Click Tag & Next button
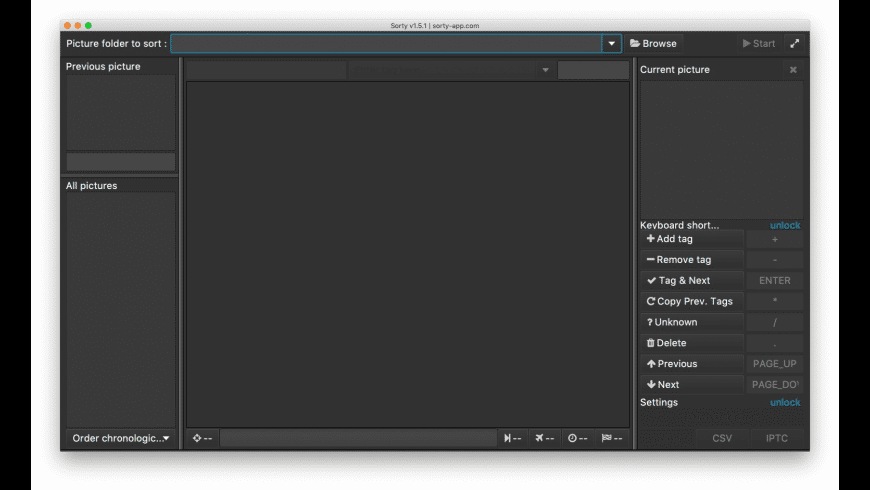This screenshot has height=490, width=870. tap(692, 281)
